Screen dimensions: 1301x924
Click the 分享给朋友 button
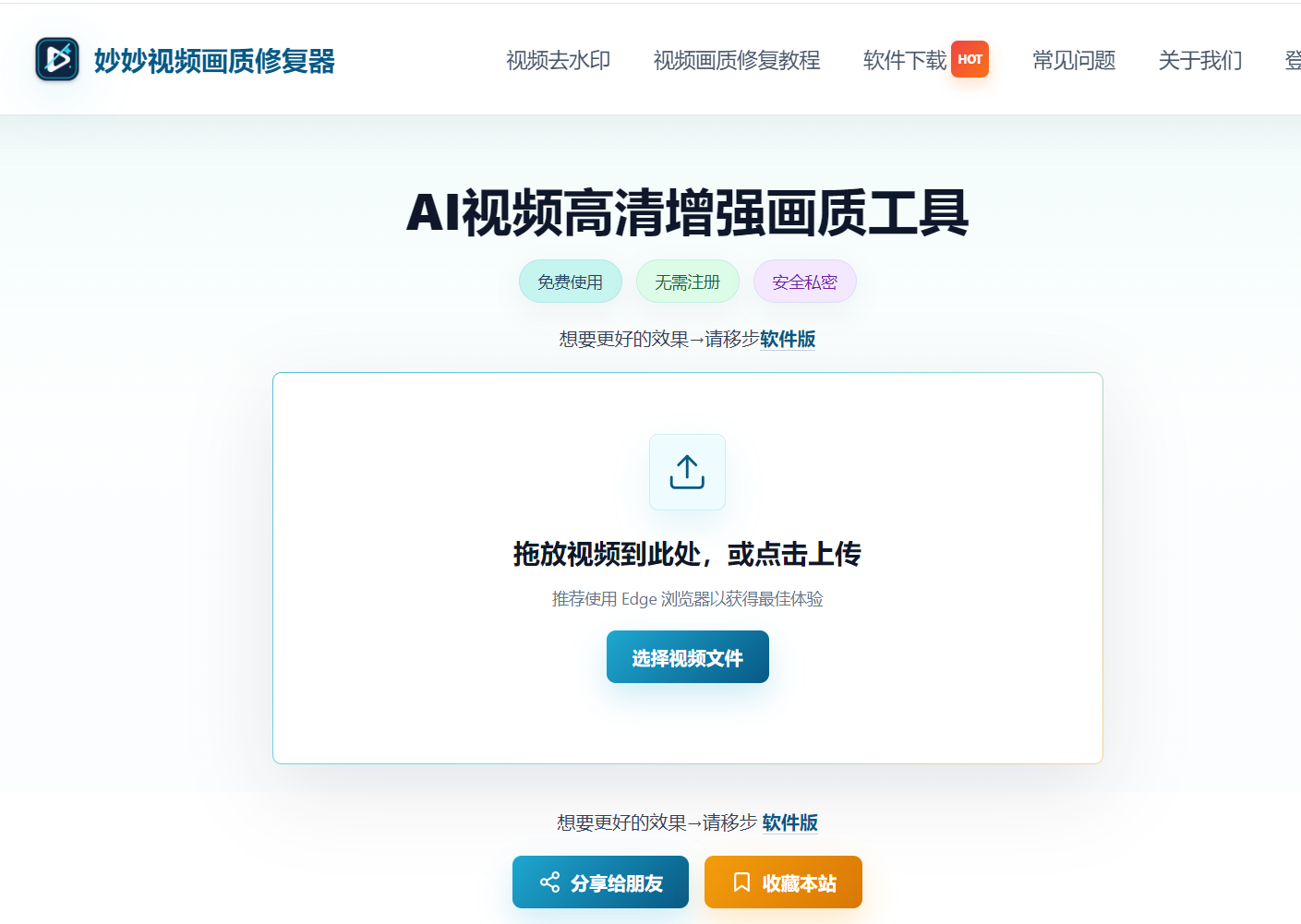[600, 882]
